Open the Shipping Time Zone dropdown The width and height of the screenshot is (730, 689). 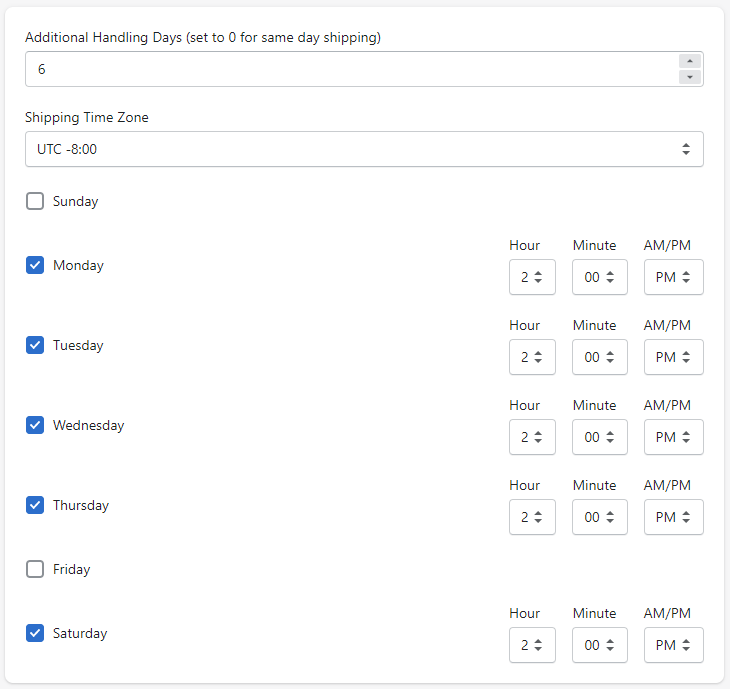(x=364, y=149)
